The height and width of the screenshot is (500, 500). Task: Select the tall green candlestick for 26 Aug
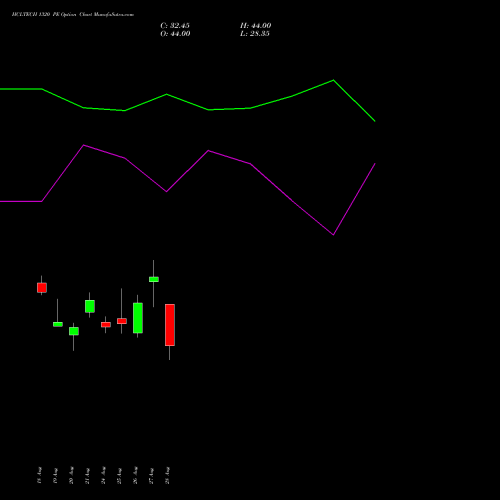click(x=138, y=318)
